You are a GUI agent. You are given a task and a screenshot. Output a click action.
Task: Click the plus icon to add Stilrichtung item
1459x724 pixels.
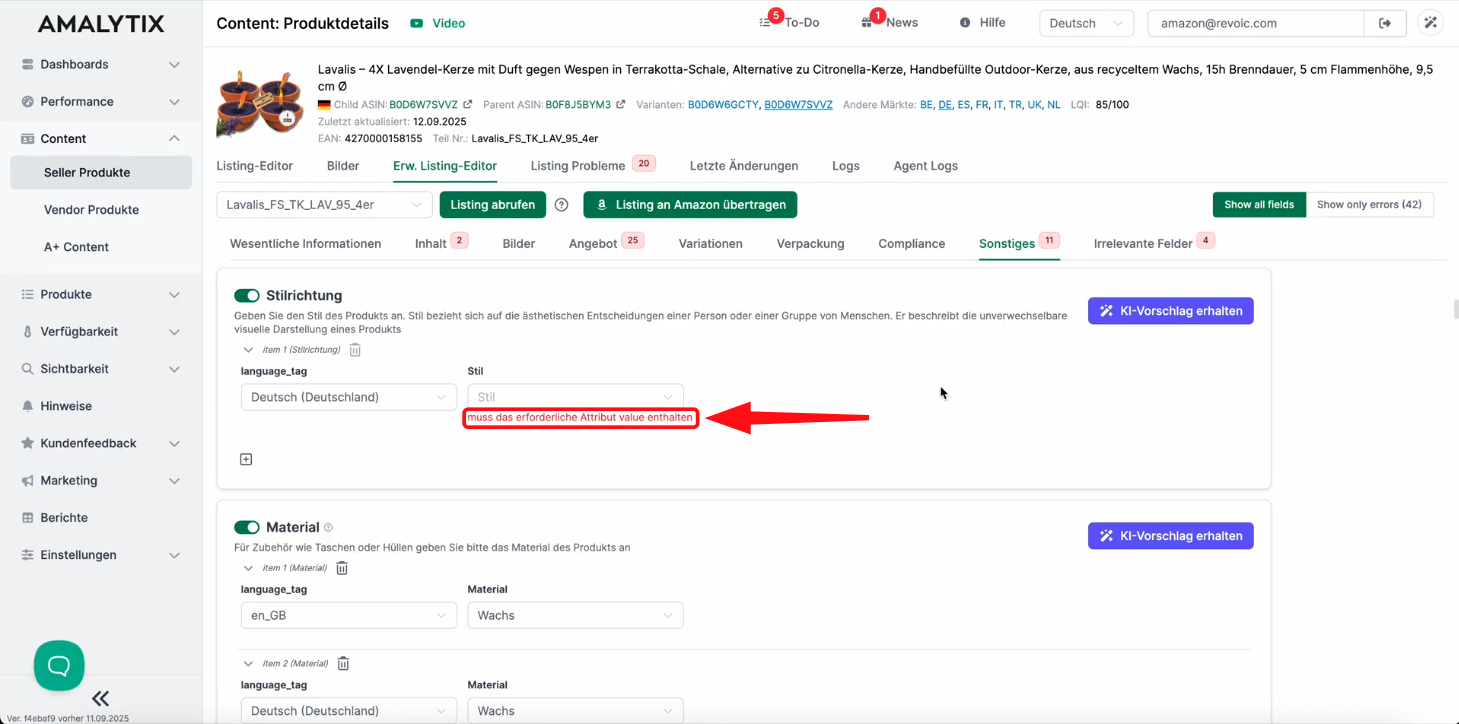coord(246,459)
